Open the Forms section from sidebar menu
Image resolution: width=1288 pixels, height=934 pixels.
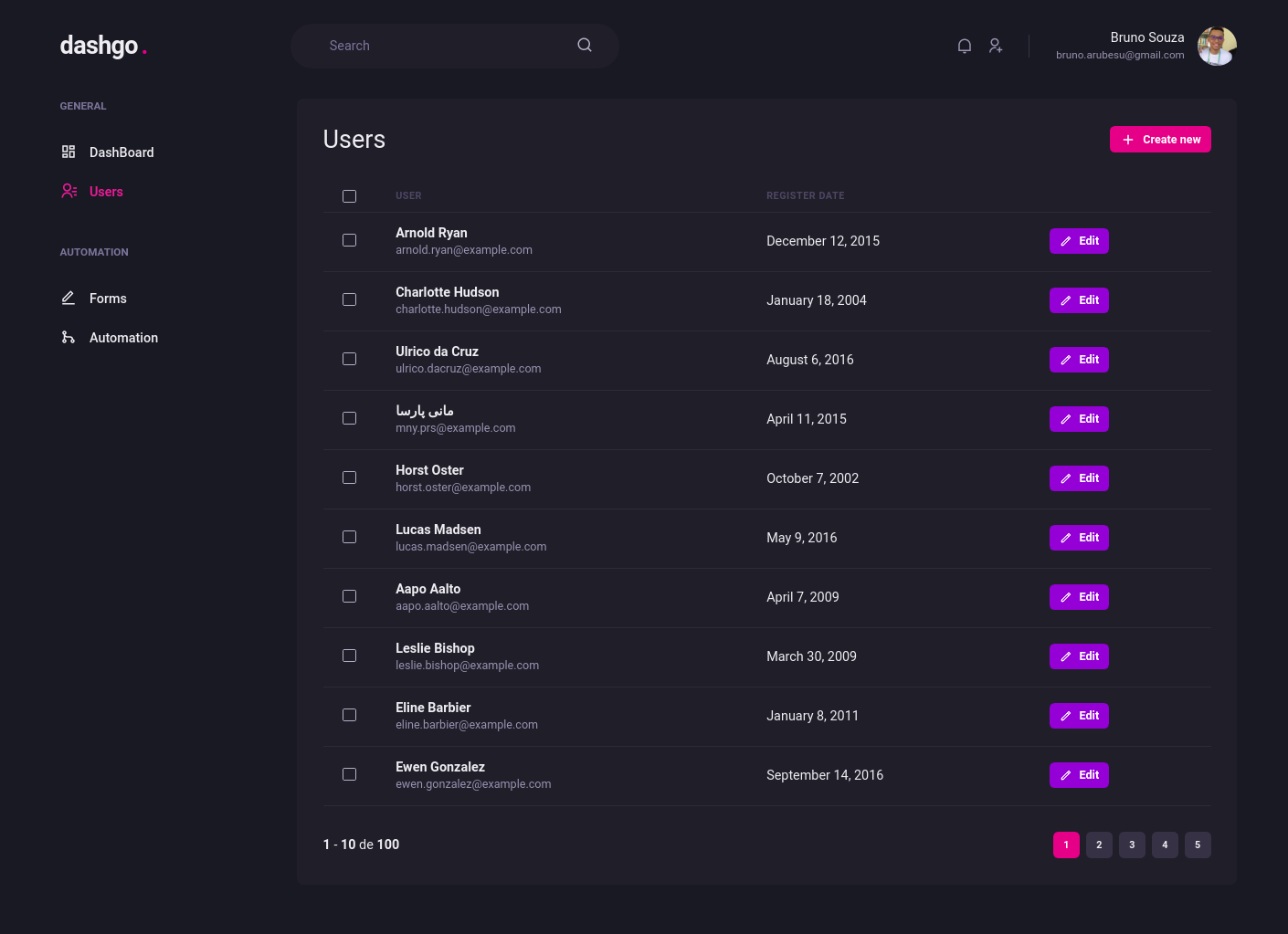pyautogui.click(x=108, y=298)
